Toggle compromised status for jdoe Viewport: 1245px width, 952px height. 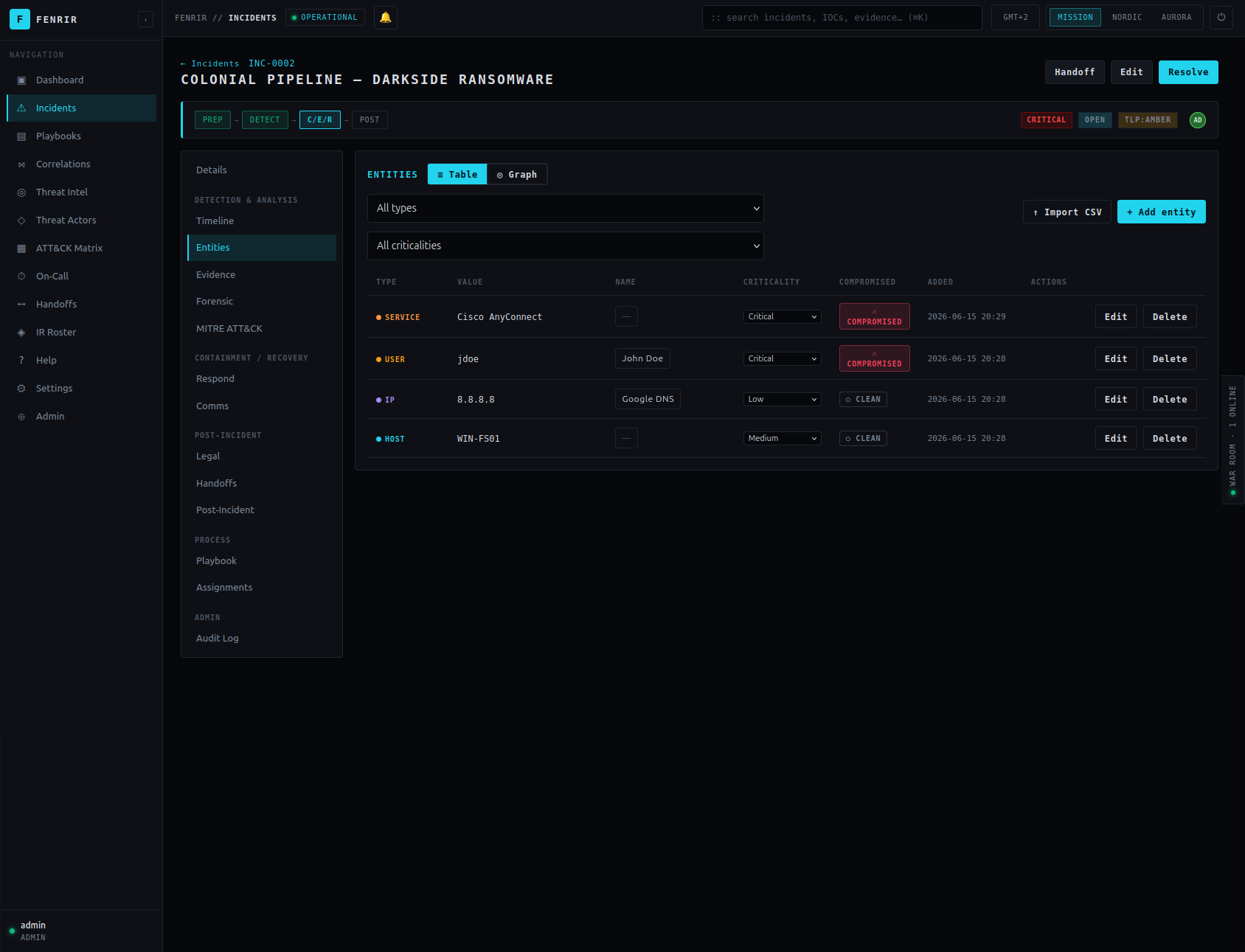click(874, 358)
